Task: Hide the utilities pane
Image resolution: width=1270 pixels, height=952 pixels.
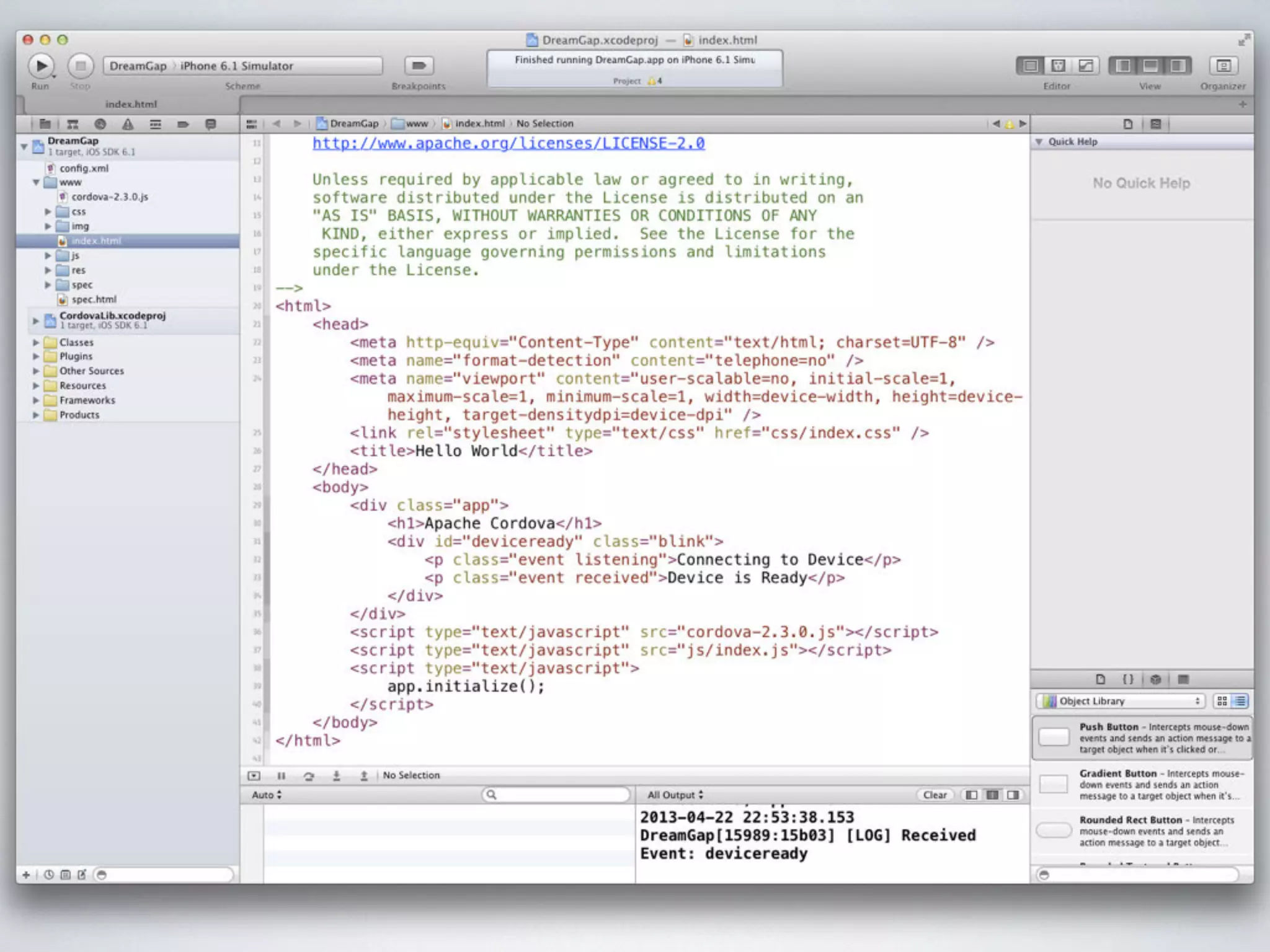Action: [x=1177, y=66]
